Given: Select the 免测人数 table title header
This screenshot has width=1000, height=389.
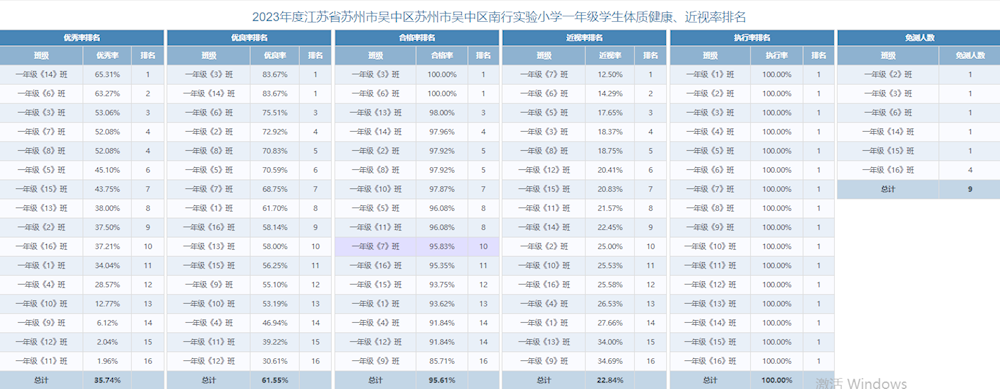Looking at the screenshot, I should pos(919,38).
